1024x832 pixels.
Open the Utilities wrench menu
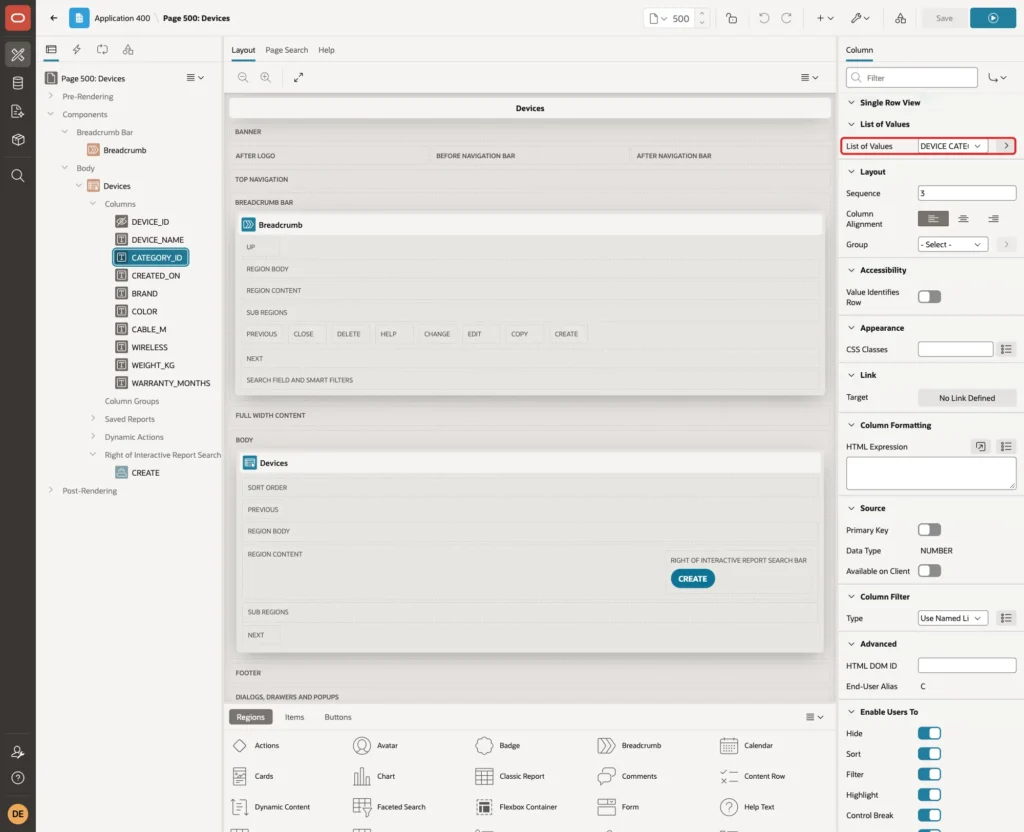tap(859, 18)
